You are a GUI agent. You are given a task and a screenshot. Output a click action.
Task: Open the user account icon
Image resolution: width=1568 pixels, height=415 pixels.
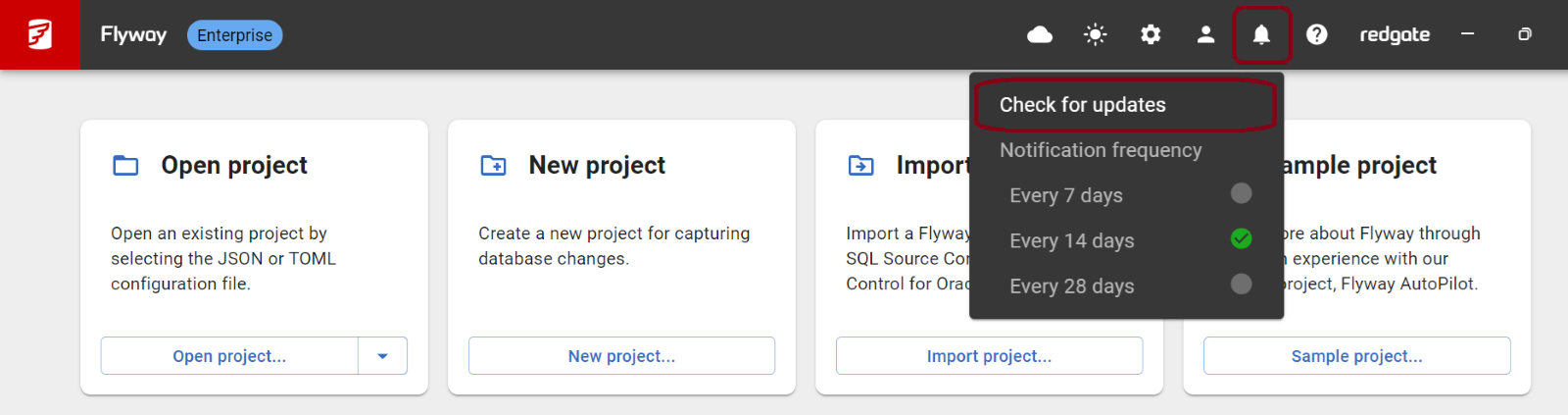pos(1205,35)
